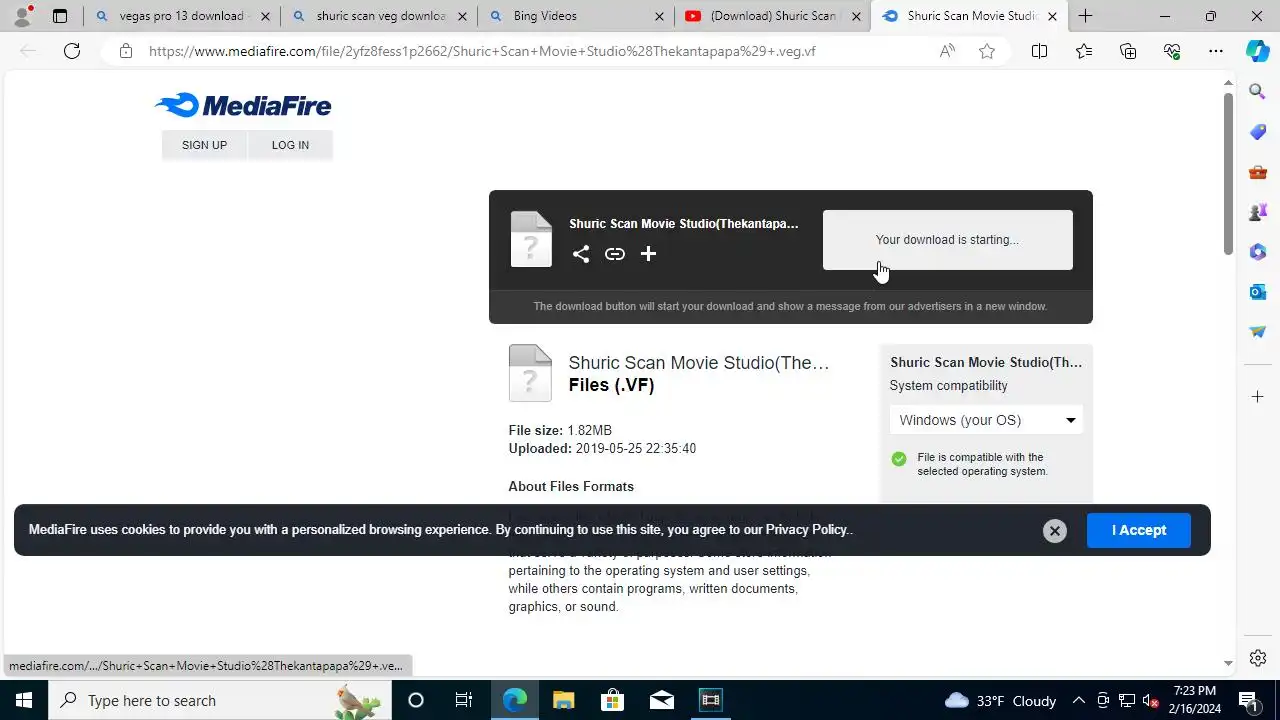Open Outlook icon in Edge sidebar

coord(1258,292)
